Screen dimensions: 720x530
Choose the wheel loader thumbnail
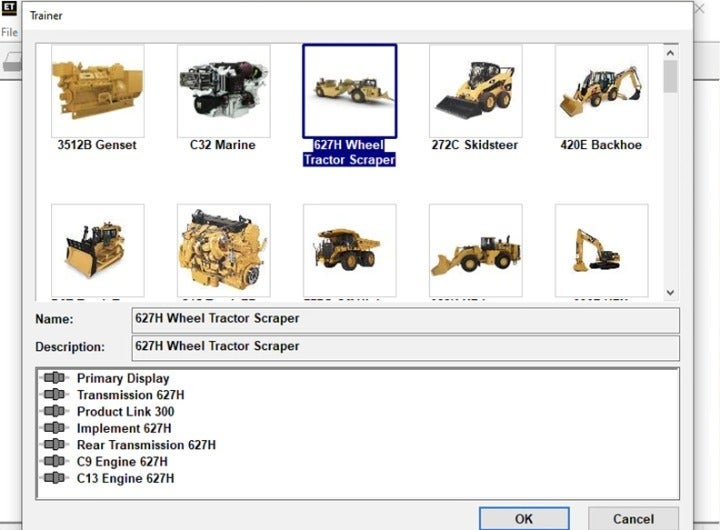(476, 251)
